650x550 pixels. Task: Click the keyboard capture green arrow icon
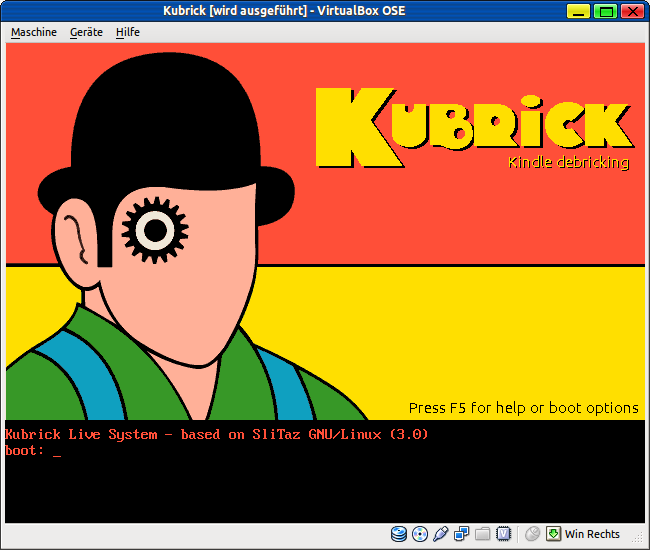click(553, 534)
